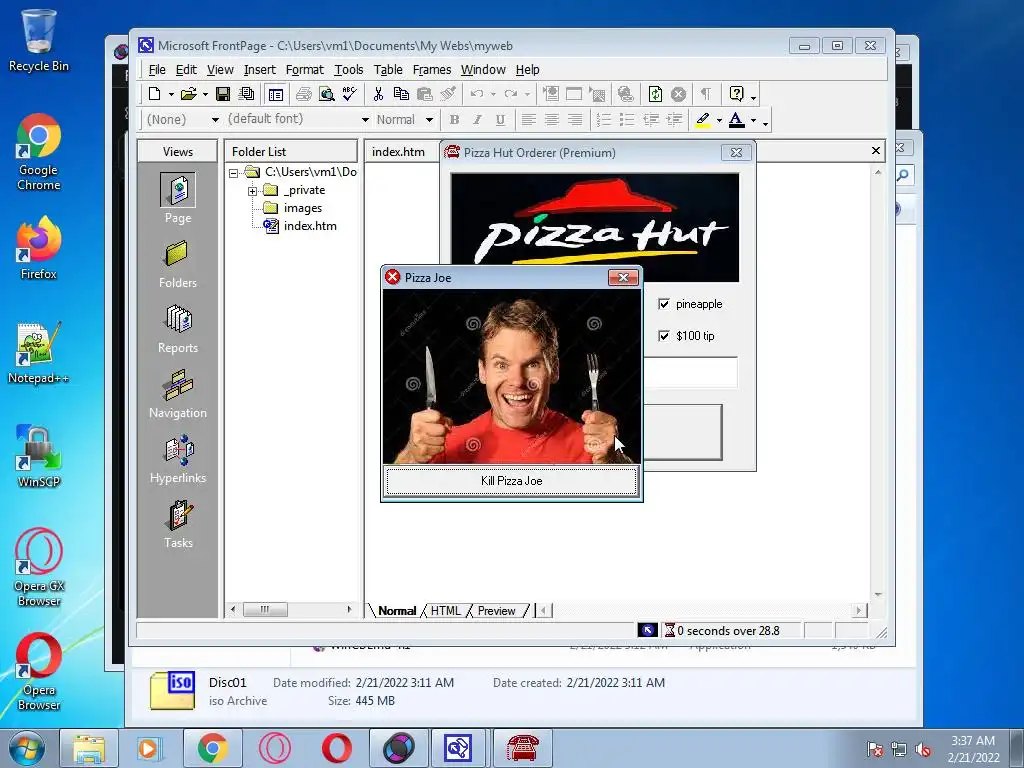Viewport: 1024px width, 768px height.
Task: Click the Print toolbar icon
Action: click(304, 94)
